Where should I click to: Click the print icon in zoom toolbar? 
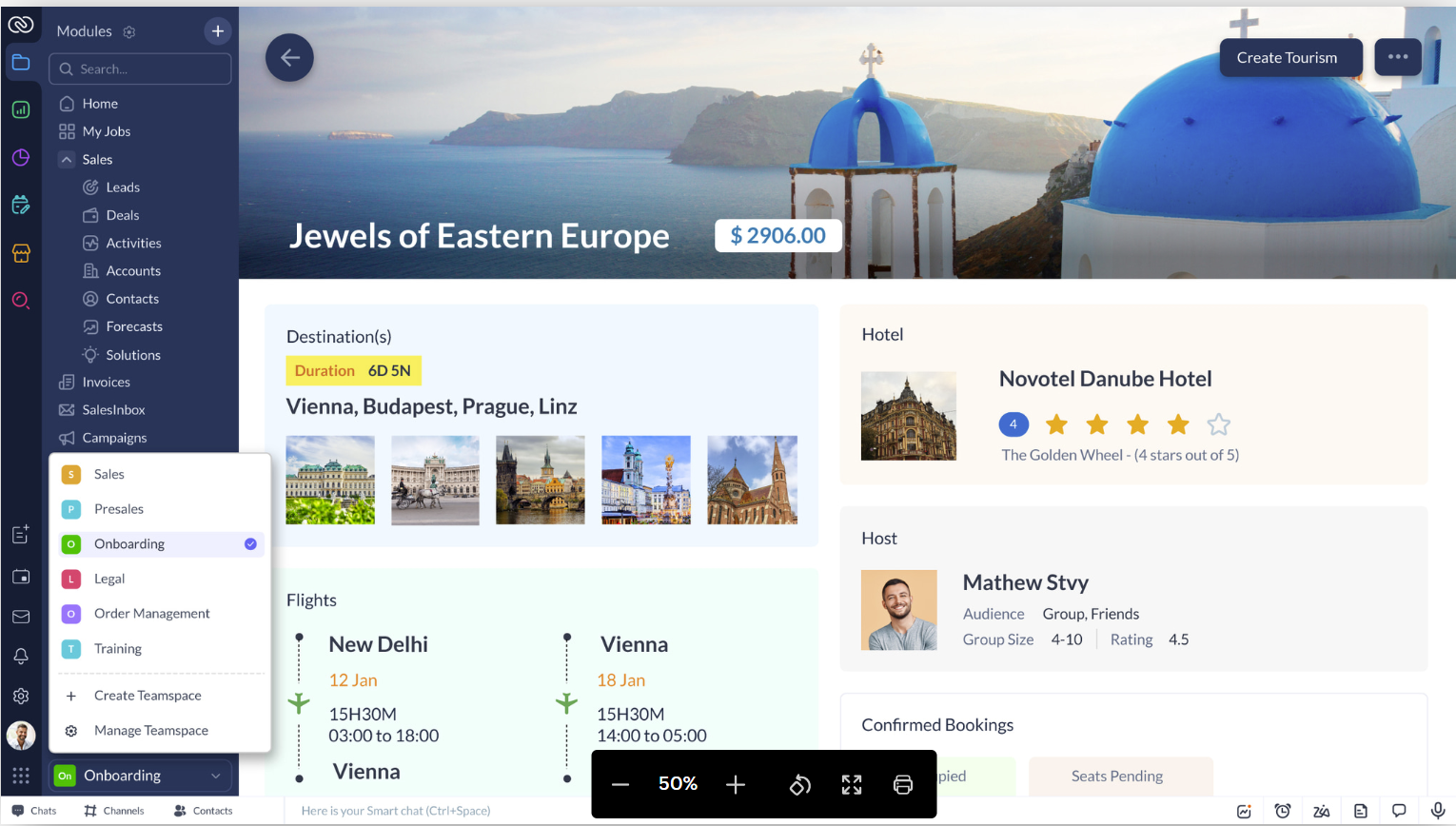click(x=902, y=784)
